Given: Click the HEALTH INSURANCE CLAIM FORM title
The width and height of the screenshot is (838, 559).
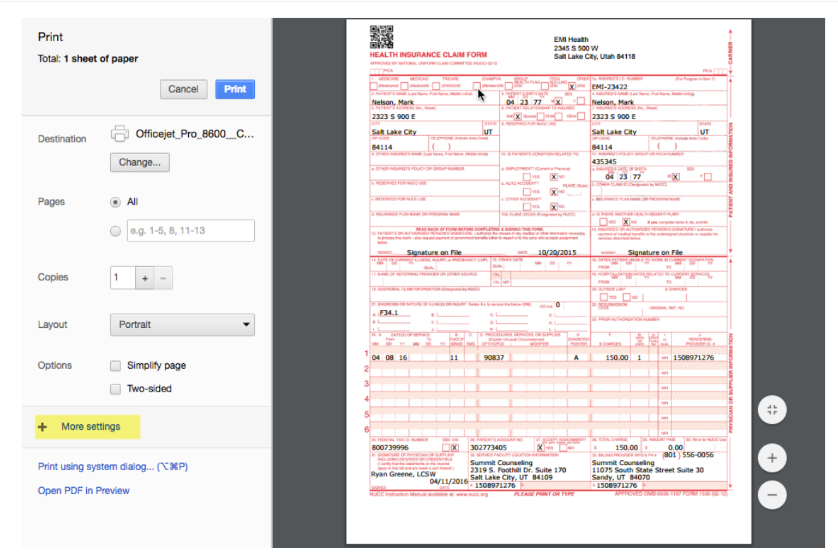Looking at the screenshot, I should pos(428,55).
